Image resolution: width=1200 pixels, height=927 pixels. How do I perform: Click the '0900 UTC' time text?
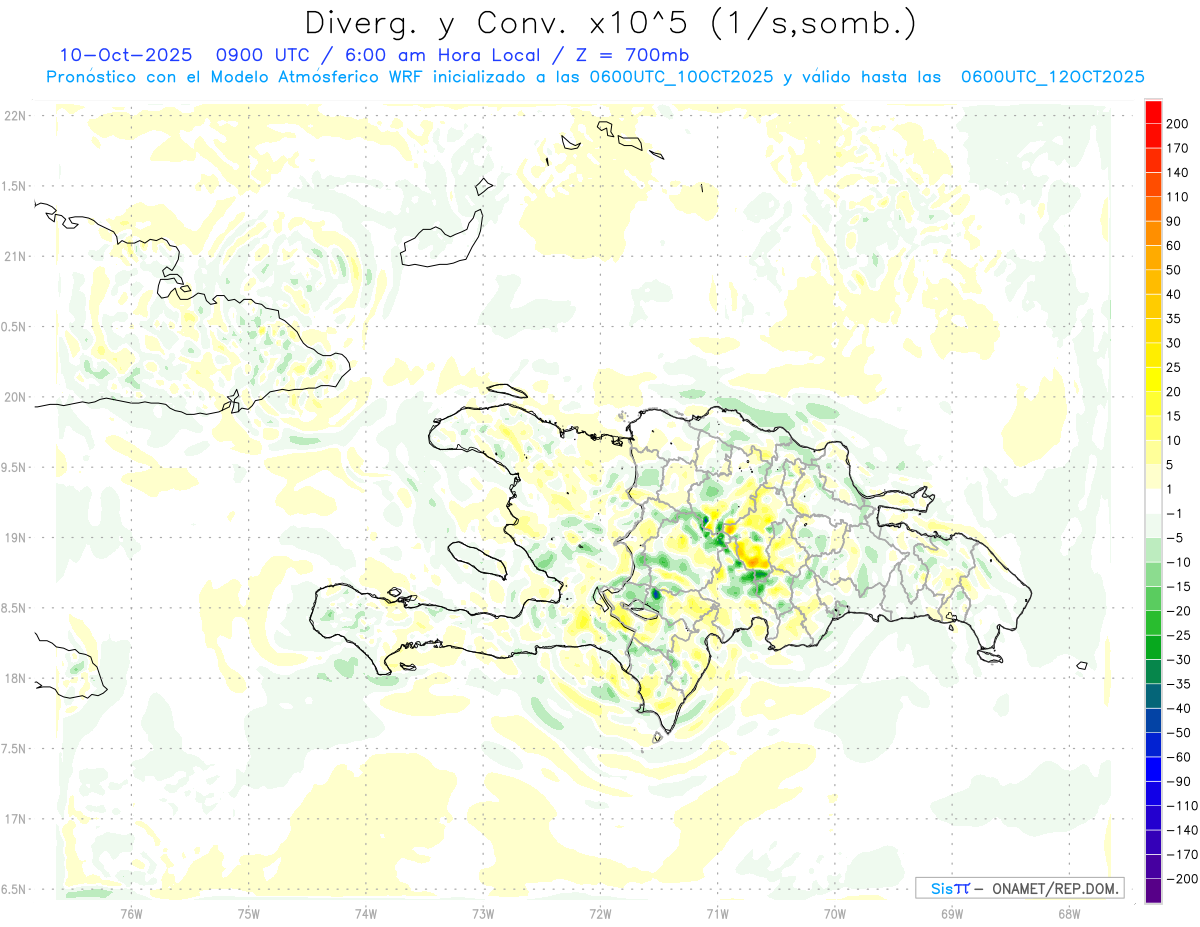pos(264,55)
